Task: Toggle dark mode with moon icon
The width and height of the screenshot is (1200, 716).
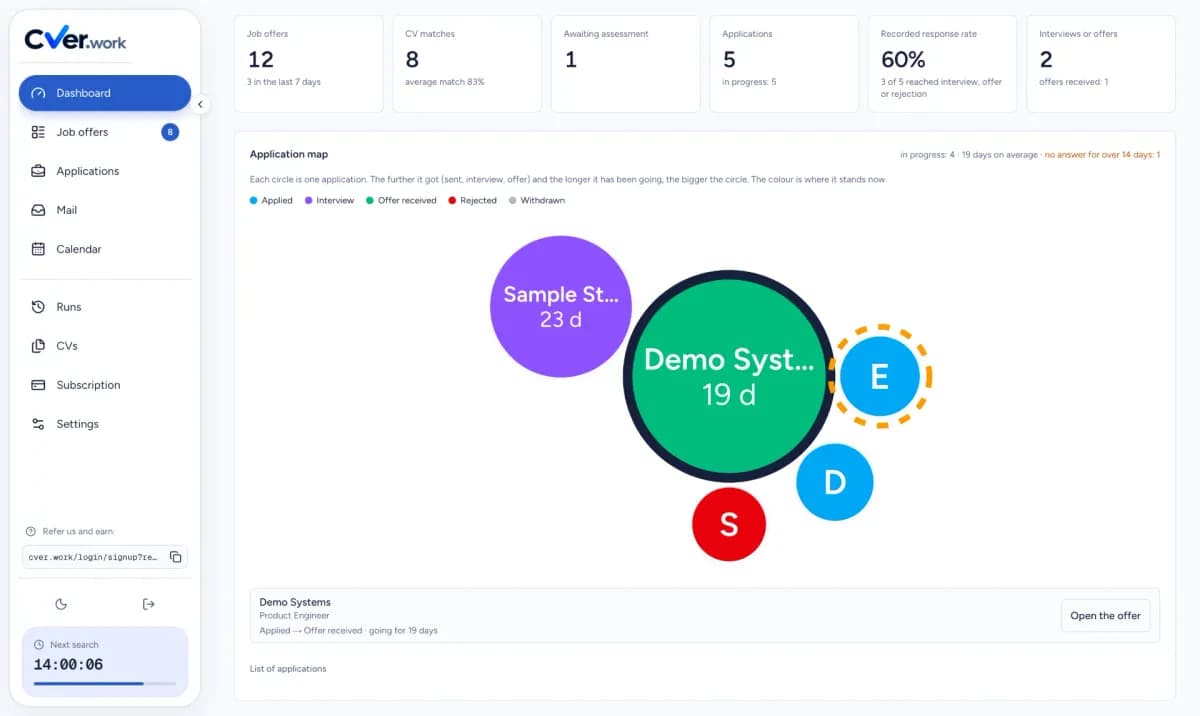Action: (x=61, y=604)
